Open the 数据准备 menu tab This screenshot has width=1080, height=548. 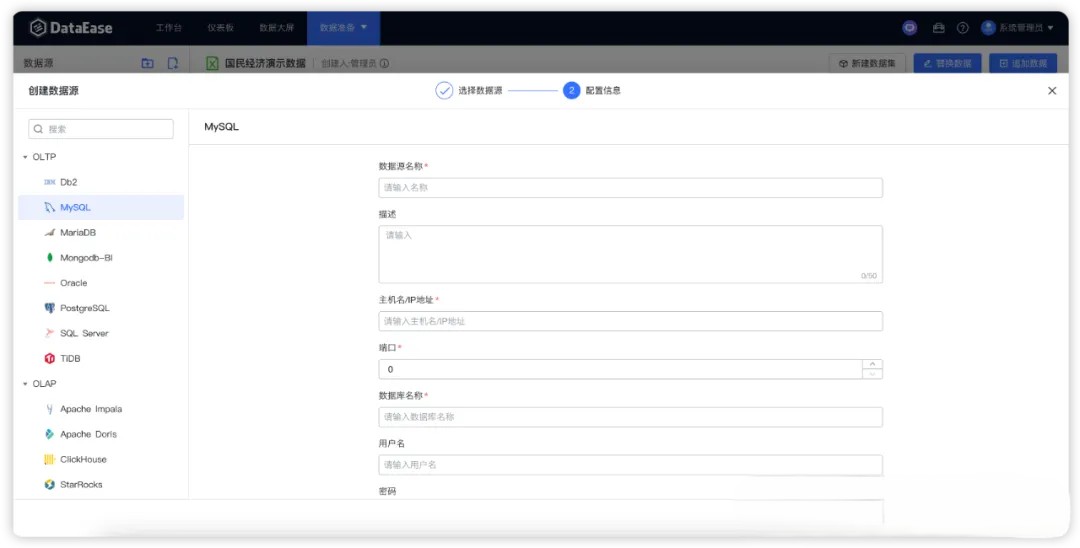click(x=342, y=28)
